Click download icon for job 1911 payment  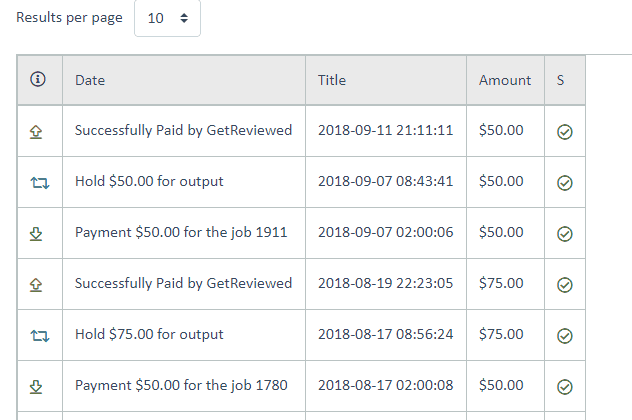click(x=36, y=234)
